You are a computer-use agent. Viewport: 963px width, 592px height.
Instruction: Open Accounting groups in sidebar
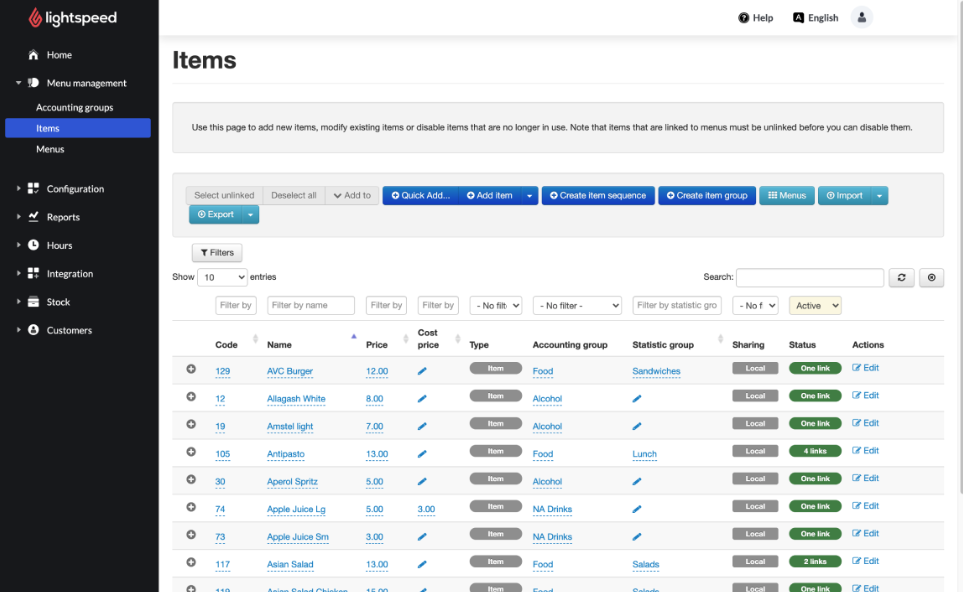[75, 108]
